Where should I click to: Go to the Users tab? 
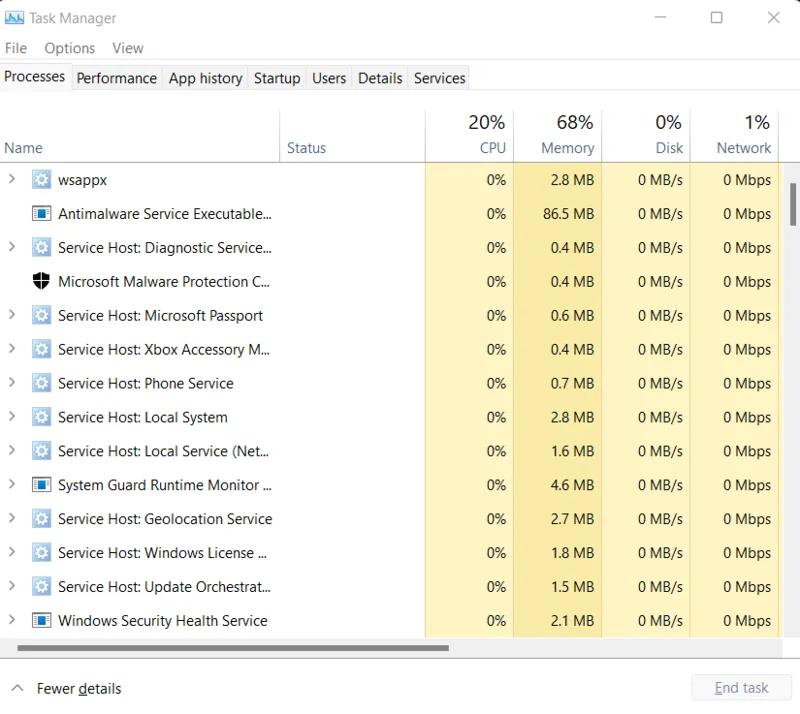pyautogui.click(x=329, y=78)
